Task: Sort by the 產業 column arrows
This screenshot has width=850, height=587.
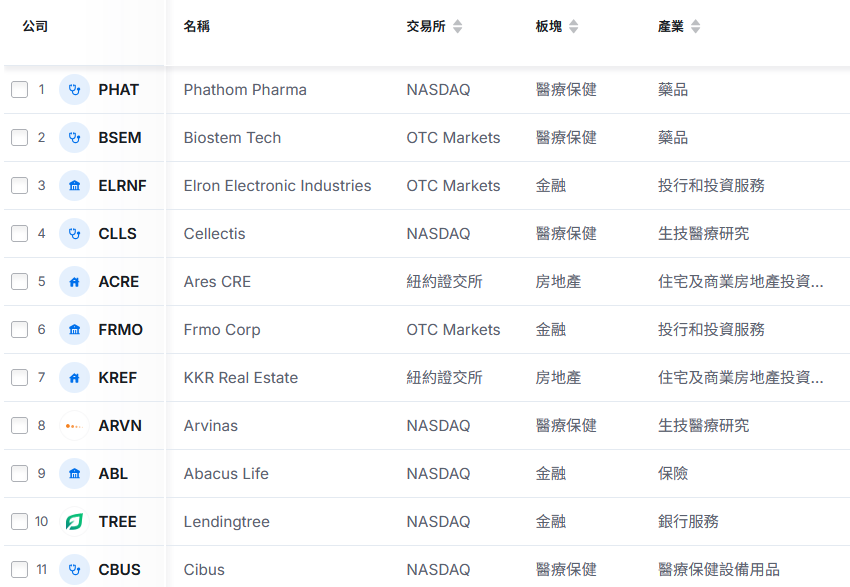Action: 696,26
